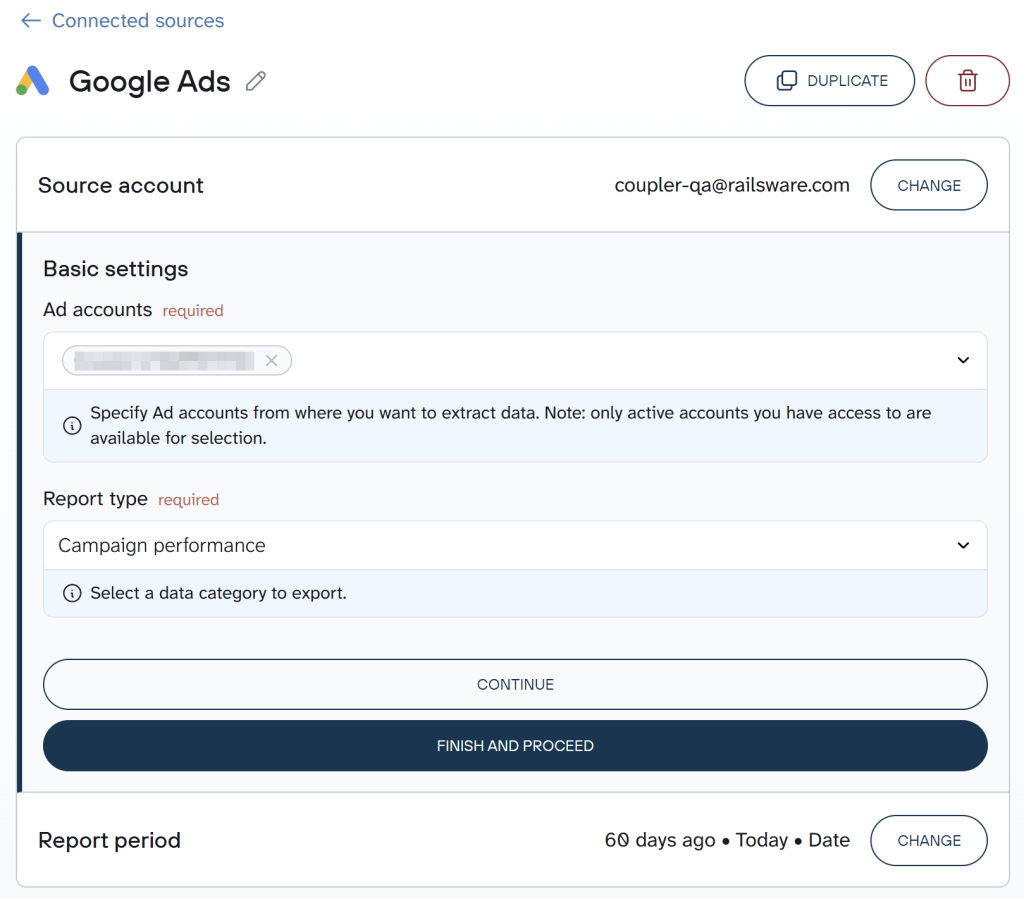1024x899 pixels.
Task: Click the back arrow beside Connected sources
Action: point(30,20)
